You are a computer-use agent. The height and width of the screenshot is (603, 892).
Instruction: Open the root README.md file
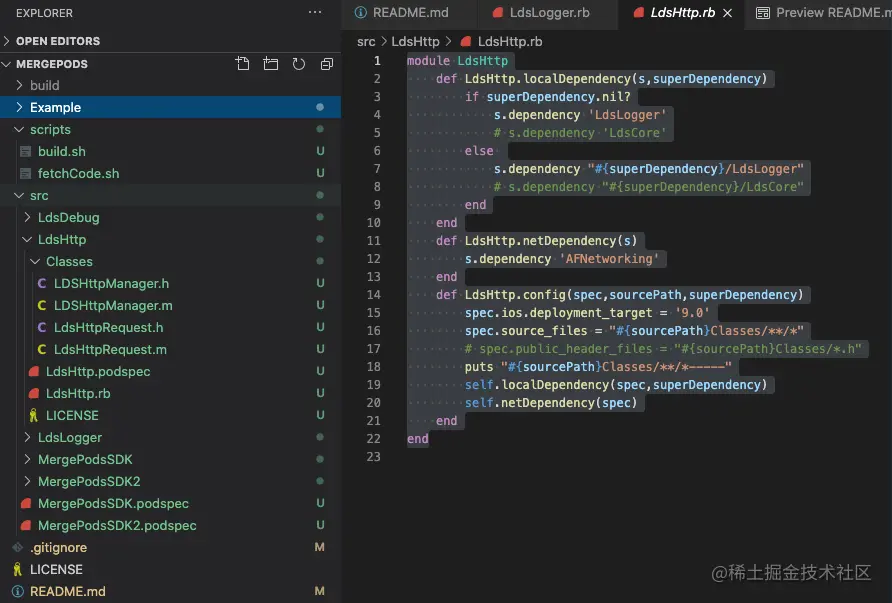tap(68, 591)
